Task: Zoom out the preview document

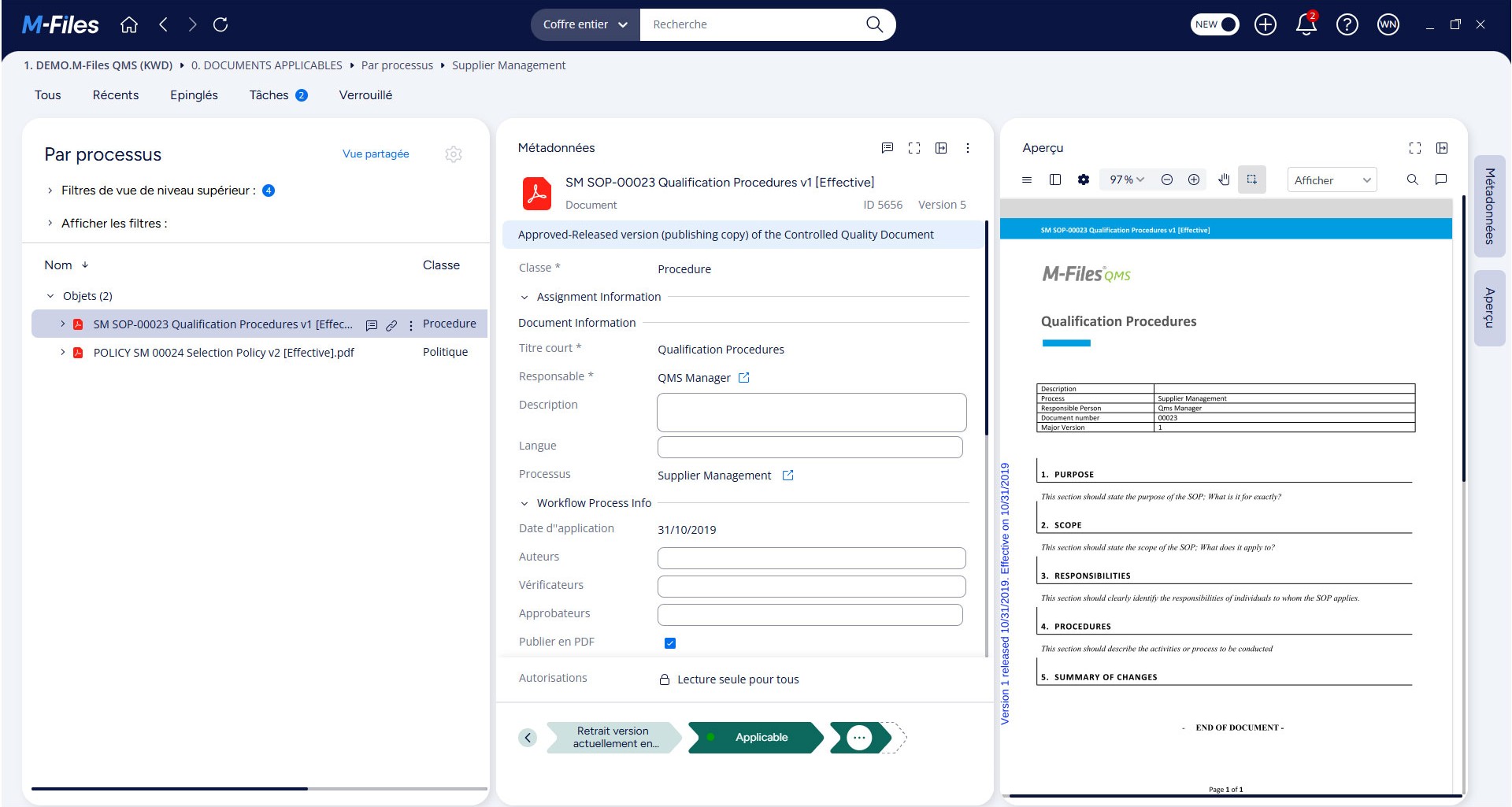Action: point(1167,180)
